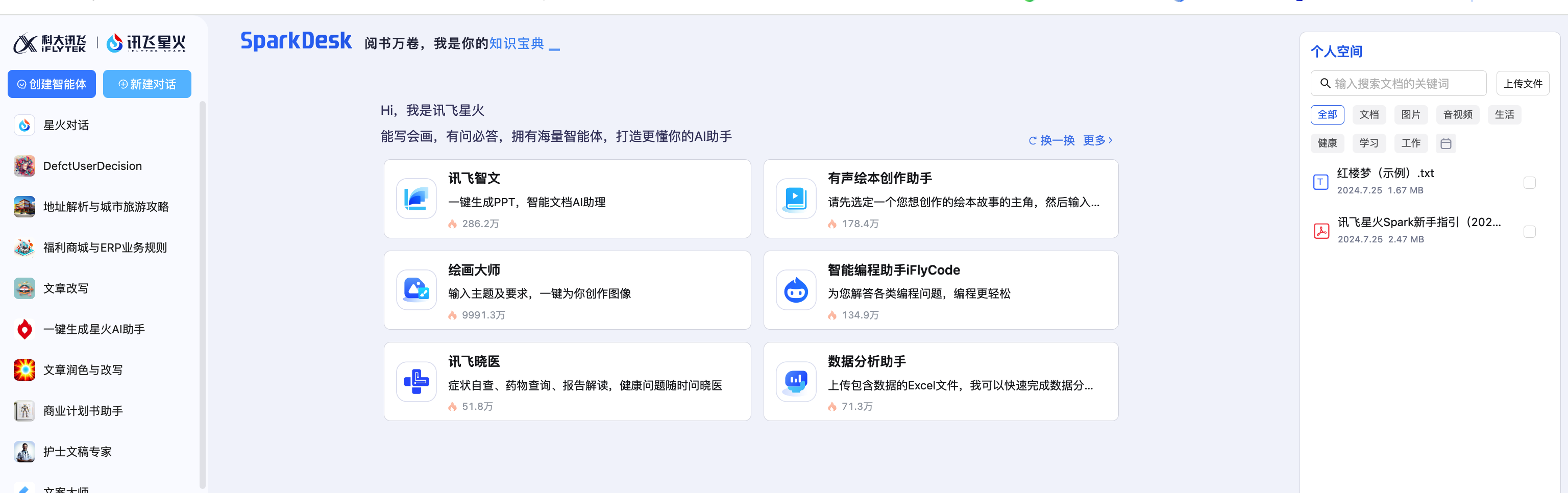Open 绘画大师 card title
This screenshot has width=1568, height=493.
coord(474,269)
